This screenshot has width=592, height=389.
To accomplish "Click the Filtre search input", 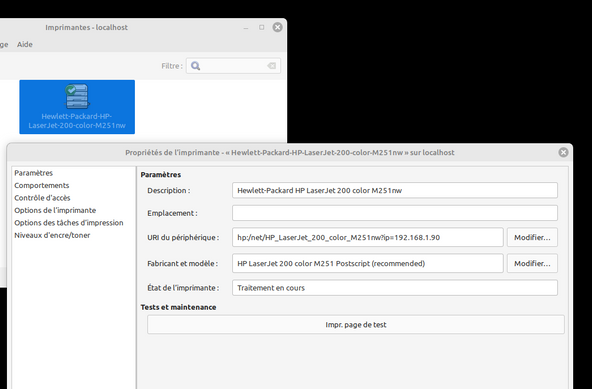I will [x=233, y=66].
